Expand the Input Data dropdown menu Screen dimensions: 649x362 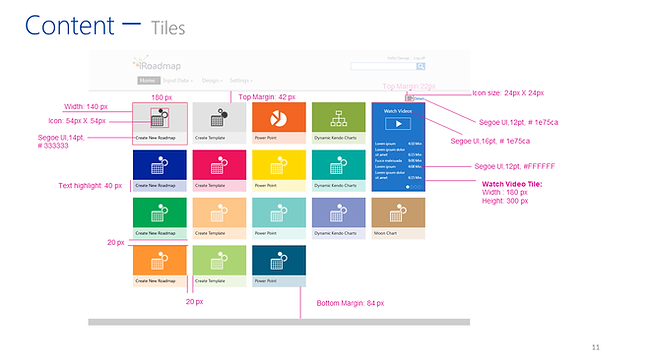pyautogui.click(x=178, y=80)
